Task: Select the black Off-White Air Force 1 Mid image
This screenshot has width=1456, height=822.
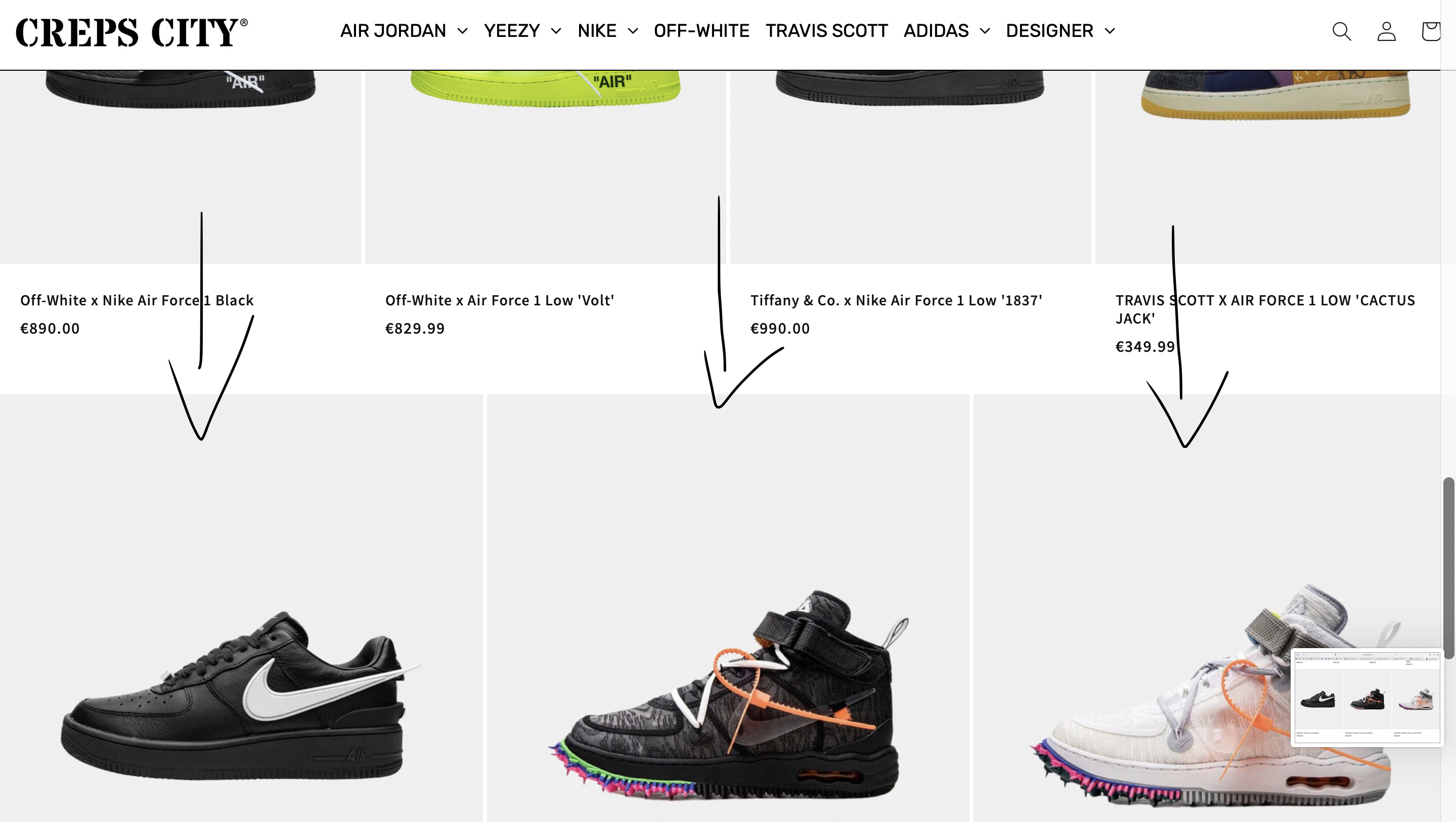Action: point(728,608)
